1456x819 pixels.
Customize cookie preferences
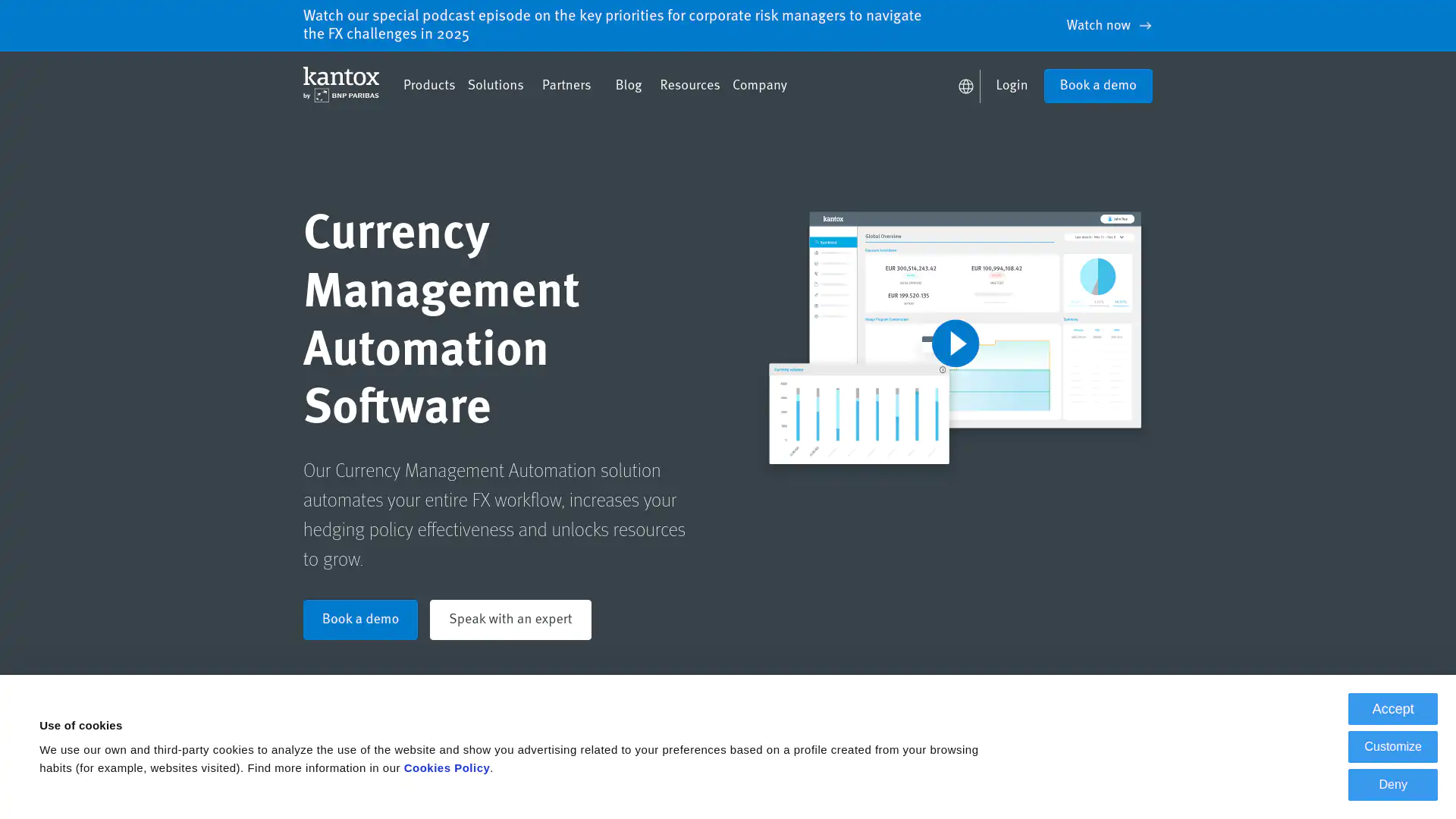tap(1392, 747)
